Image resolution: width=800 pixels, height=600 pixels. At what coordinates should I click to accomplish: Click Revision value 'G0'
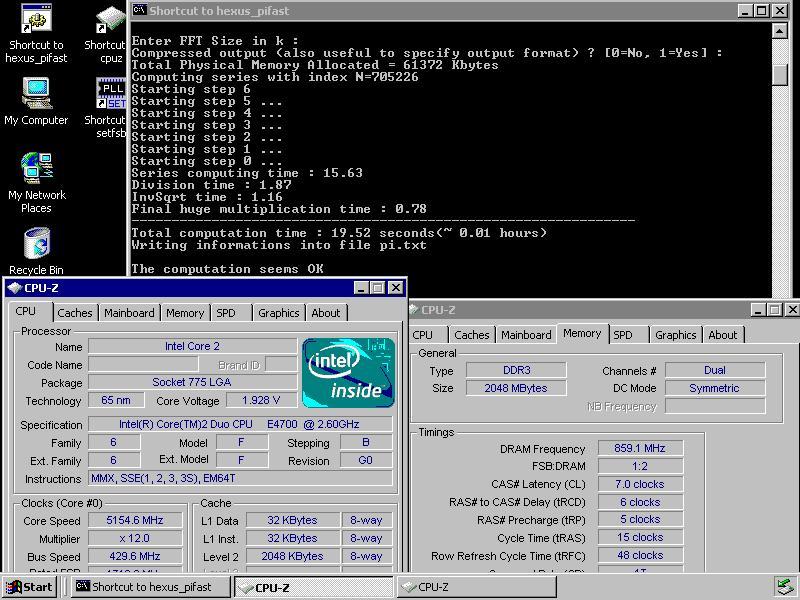pyautogui.click(x=366, y=460)
